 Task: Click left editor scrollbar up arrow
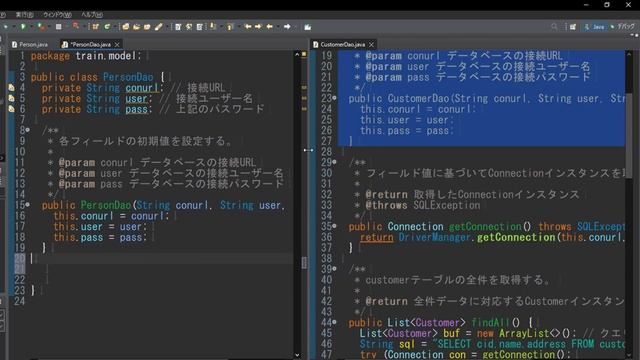pos(297,54)
